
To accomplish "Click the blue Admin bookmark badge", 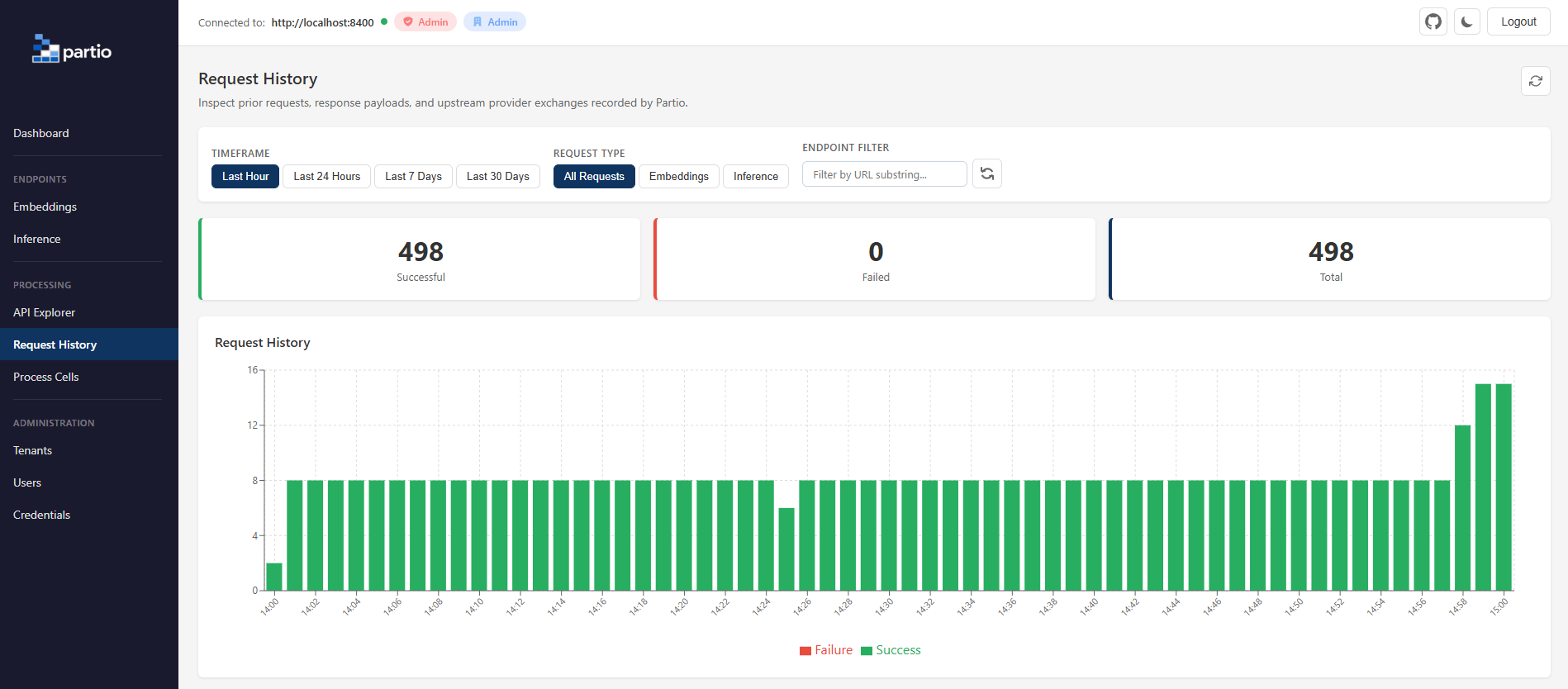I will pos(495,22).
